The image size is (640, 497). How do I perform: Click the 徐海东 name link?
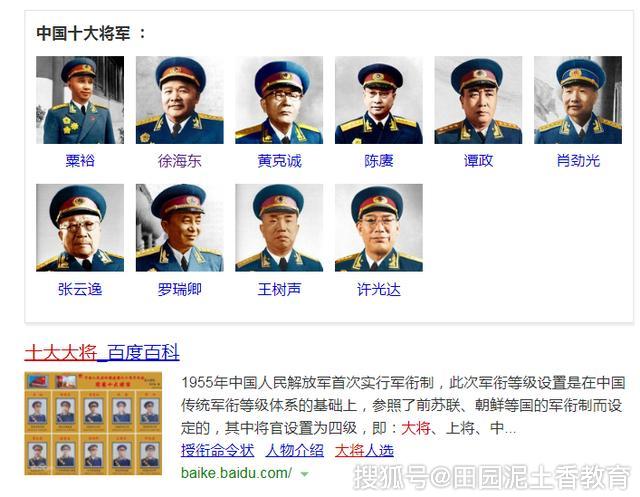(180, 160)
